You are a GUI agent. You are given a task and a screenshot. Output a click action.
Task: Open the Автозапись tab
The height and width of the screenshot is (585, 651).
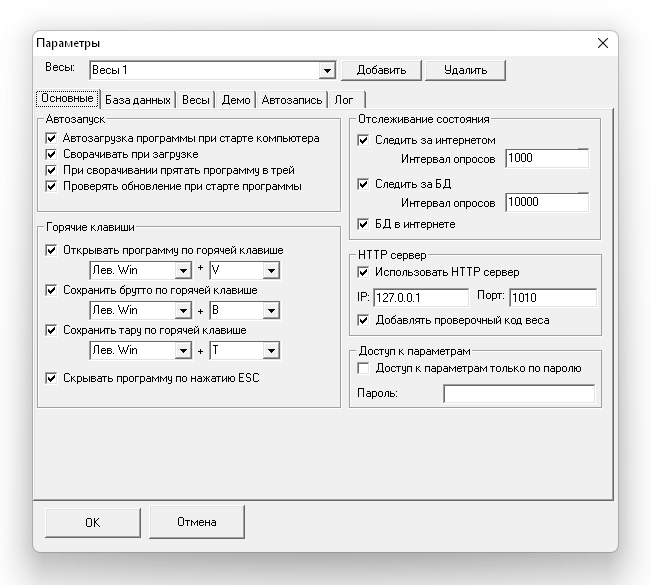(x=292, y=100)
